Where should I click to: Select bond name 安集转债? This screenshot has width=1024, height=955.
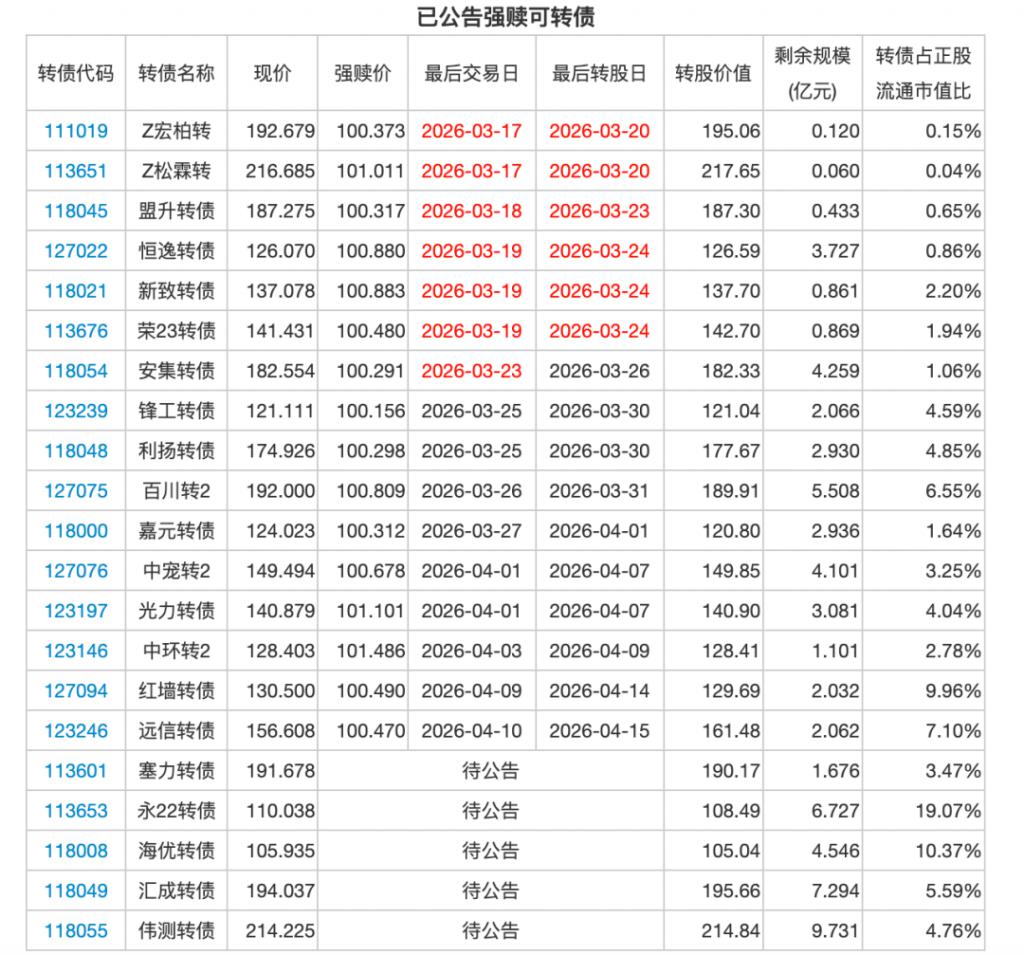pos(176,371)
